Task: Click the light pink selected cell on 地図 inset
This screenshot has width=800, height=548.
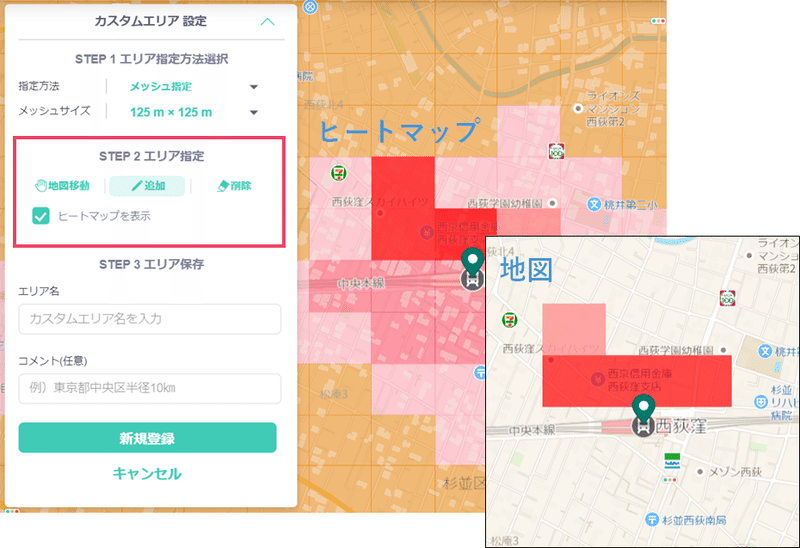Action: pos(574,329)
